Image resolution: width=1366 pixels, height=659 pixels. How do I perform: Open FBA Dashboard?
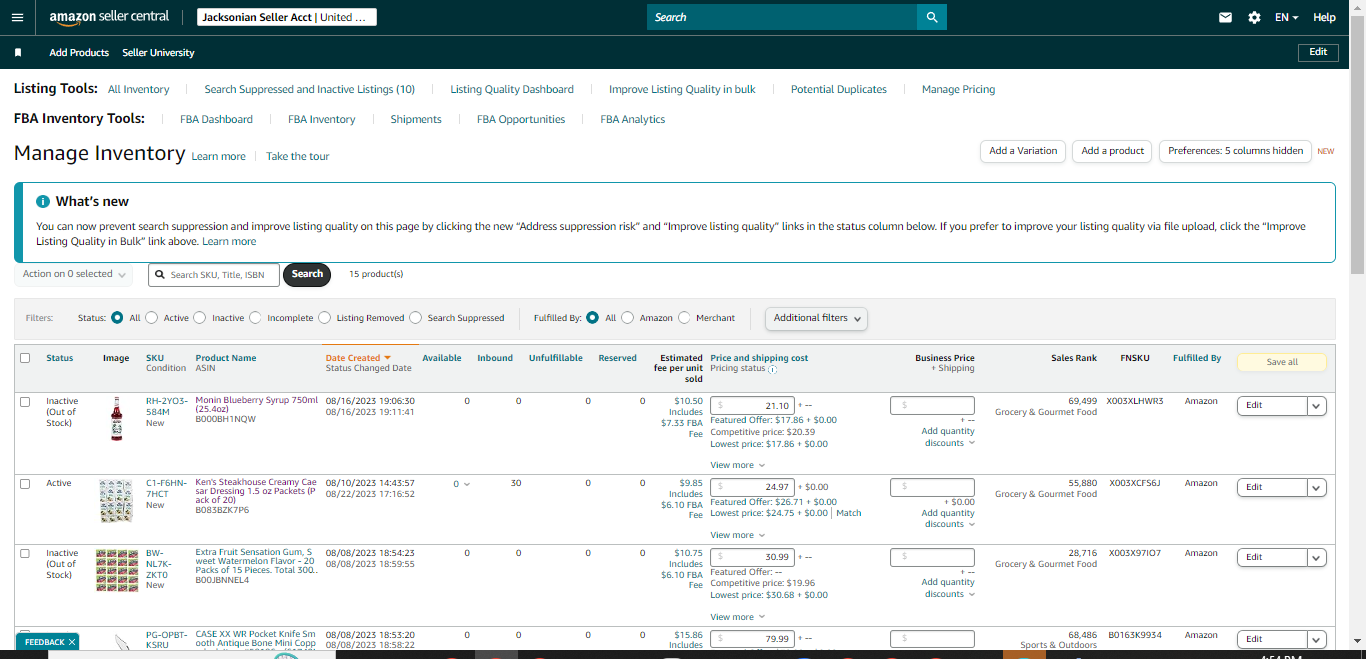tap(216, 119)
